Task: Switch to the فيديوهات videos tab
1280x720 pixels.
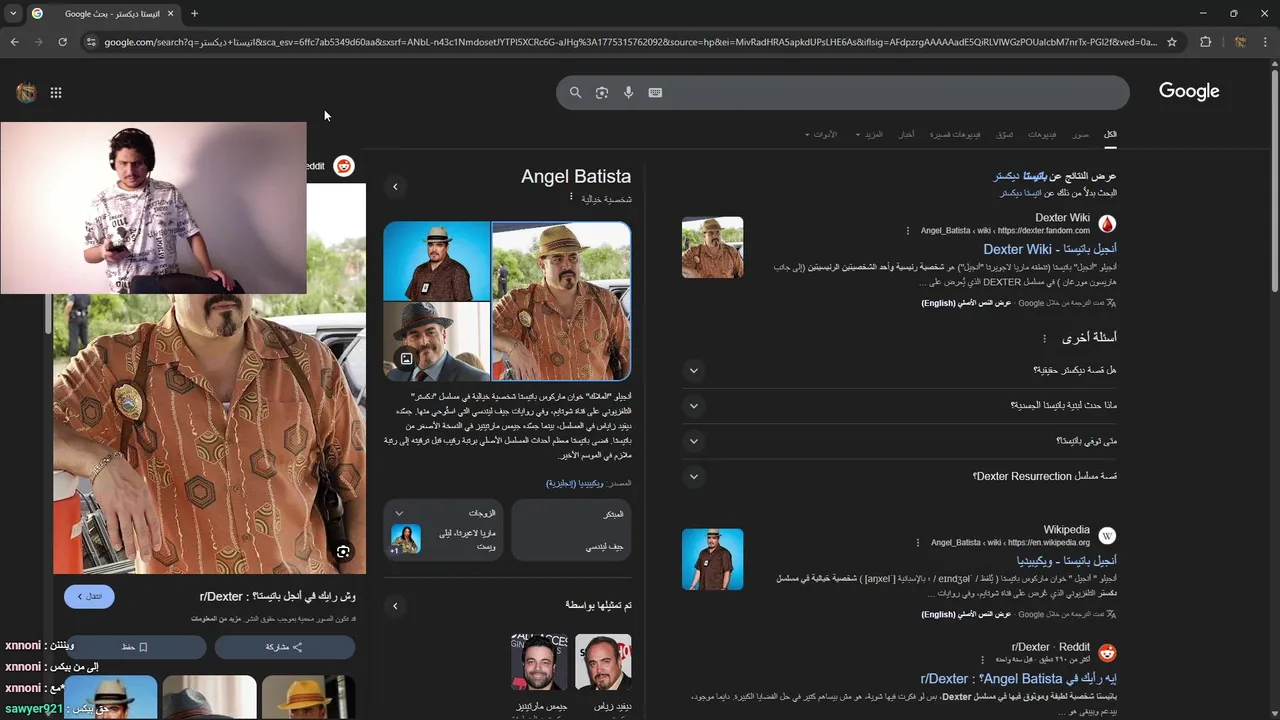Action: (1042, 134)
